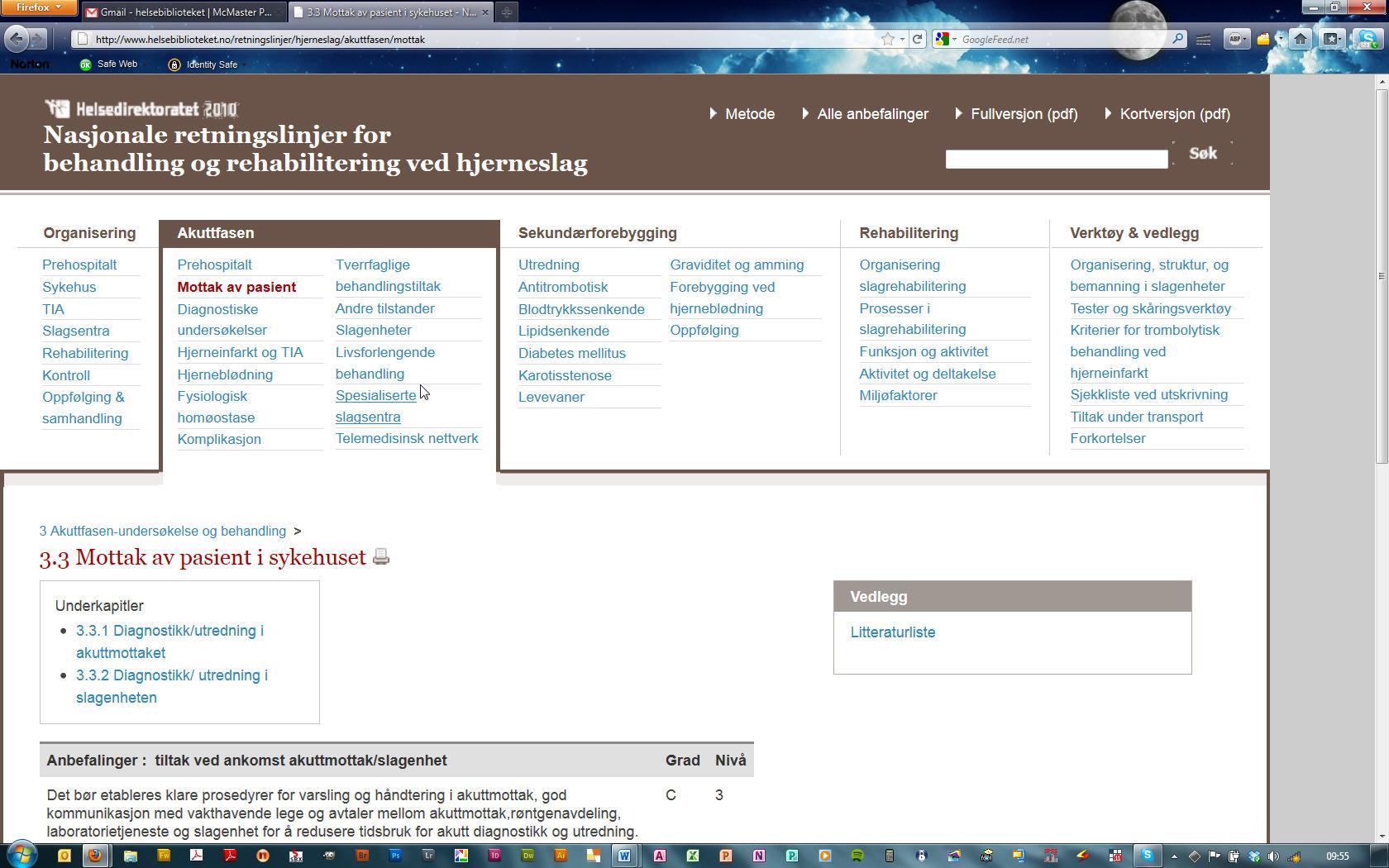The height and width of the screenshot is (868, 1389).
Task: Open a new tab with the plus button
Action: click(x=507, y=12)
